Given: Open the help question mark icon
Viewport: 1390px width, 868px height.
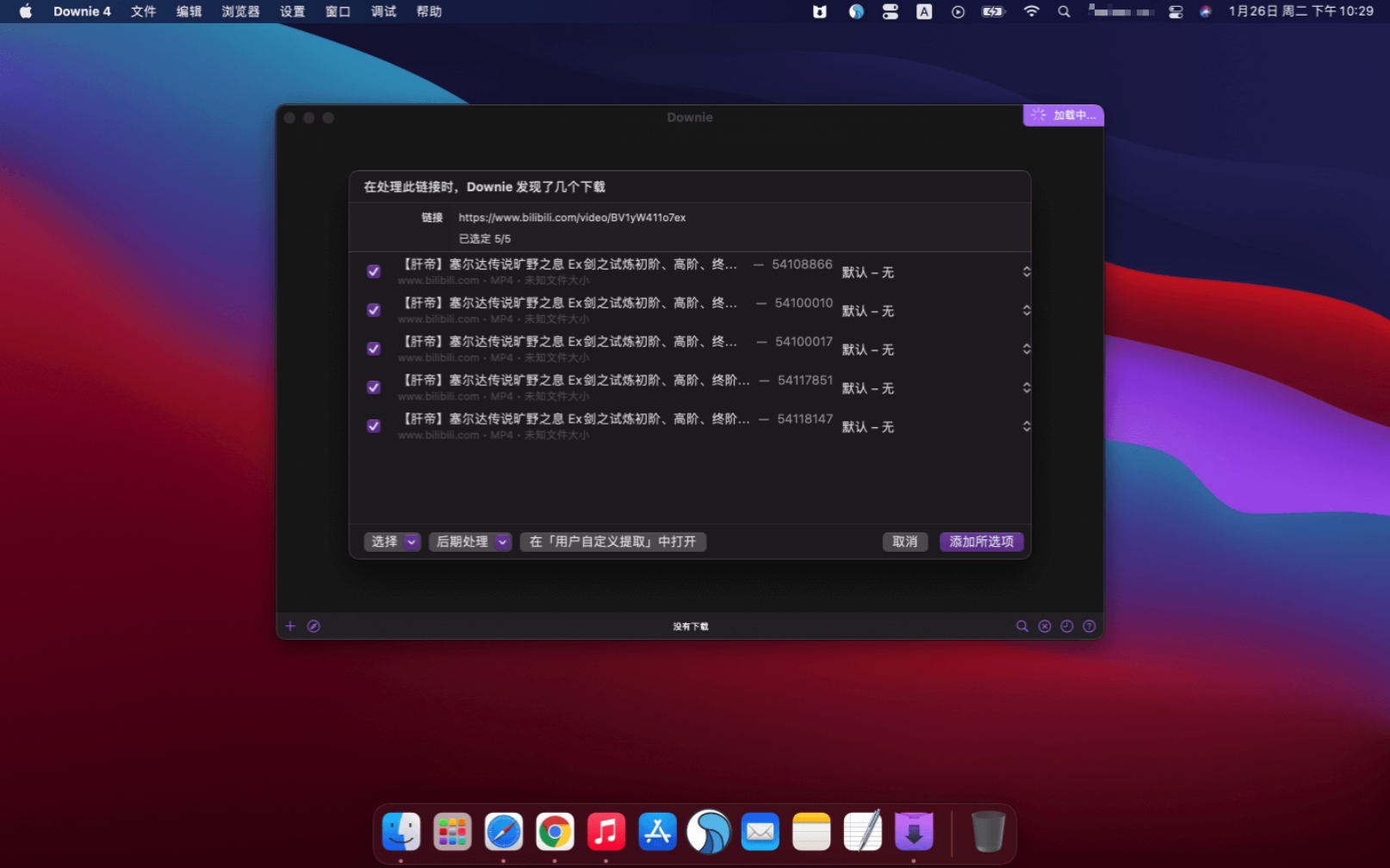Looking at the screenshot, I should (1089, 626).
